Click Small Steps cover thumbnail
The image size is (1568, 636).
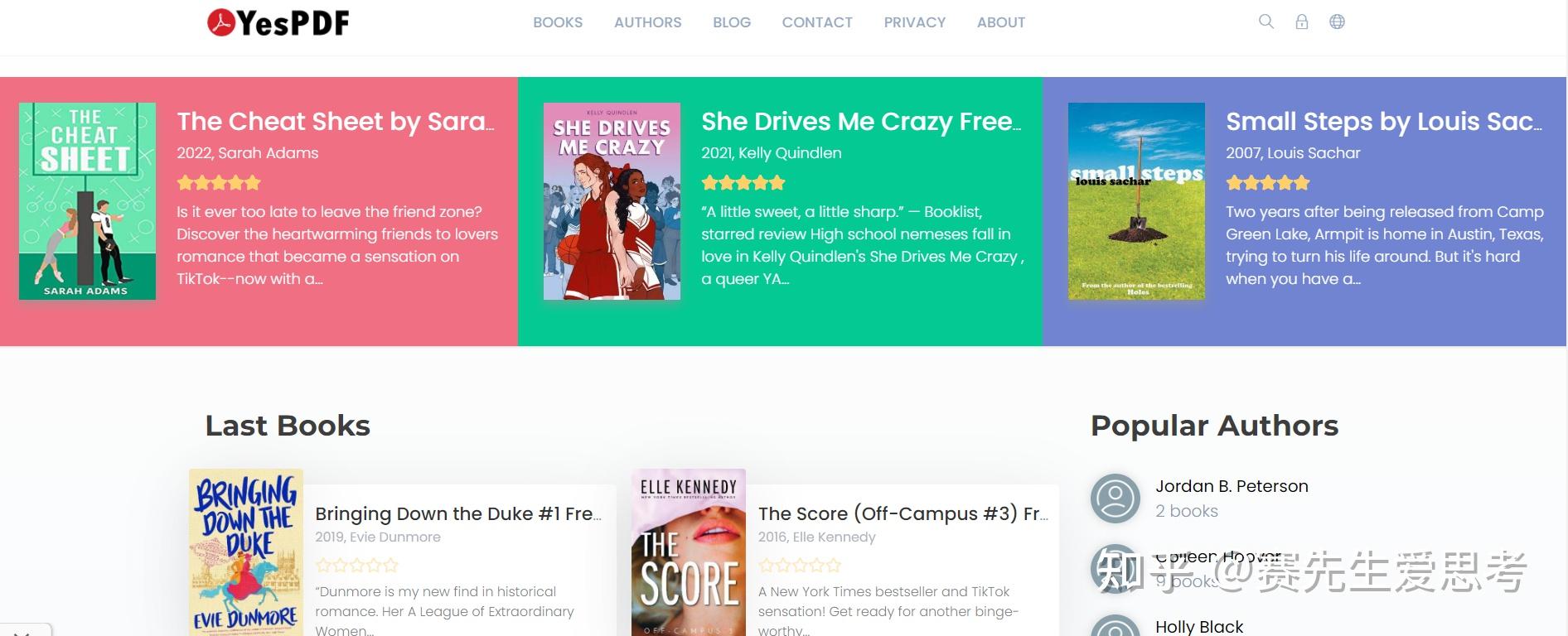click(x=1136, y=201)
